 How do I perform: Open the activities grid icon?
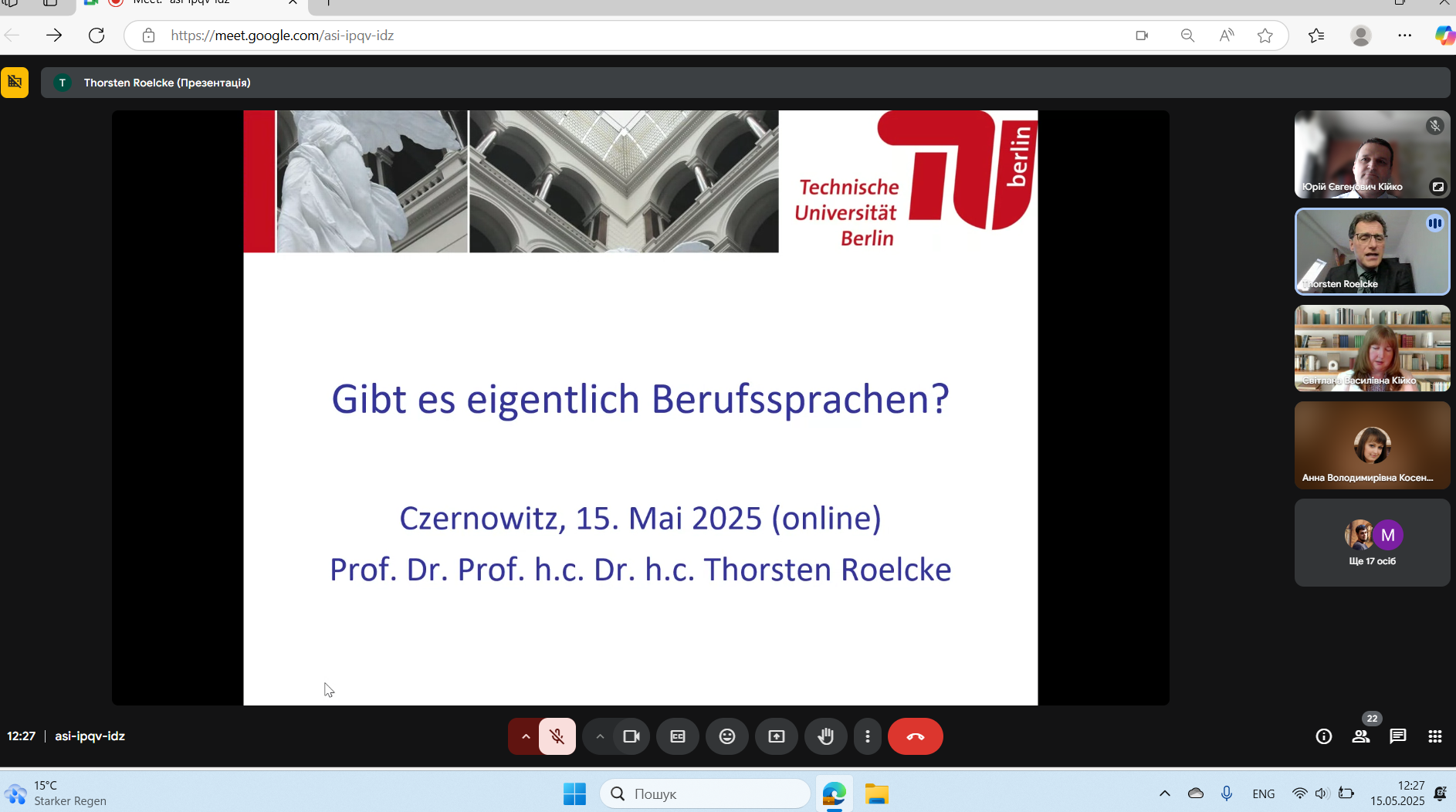coord(1435,736)
